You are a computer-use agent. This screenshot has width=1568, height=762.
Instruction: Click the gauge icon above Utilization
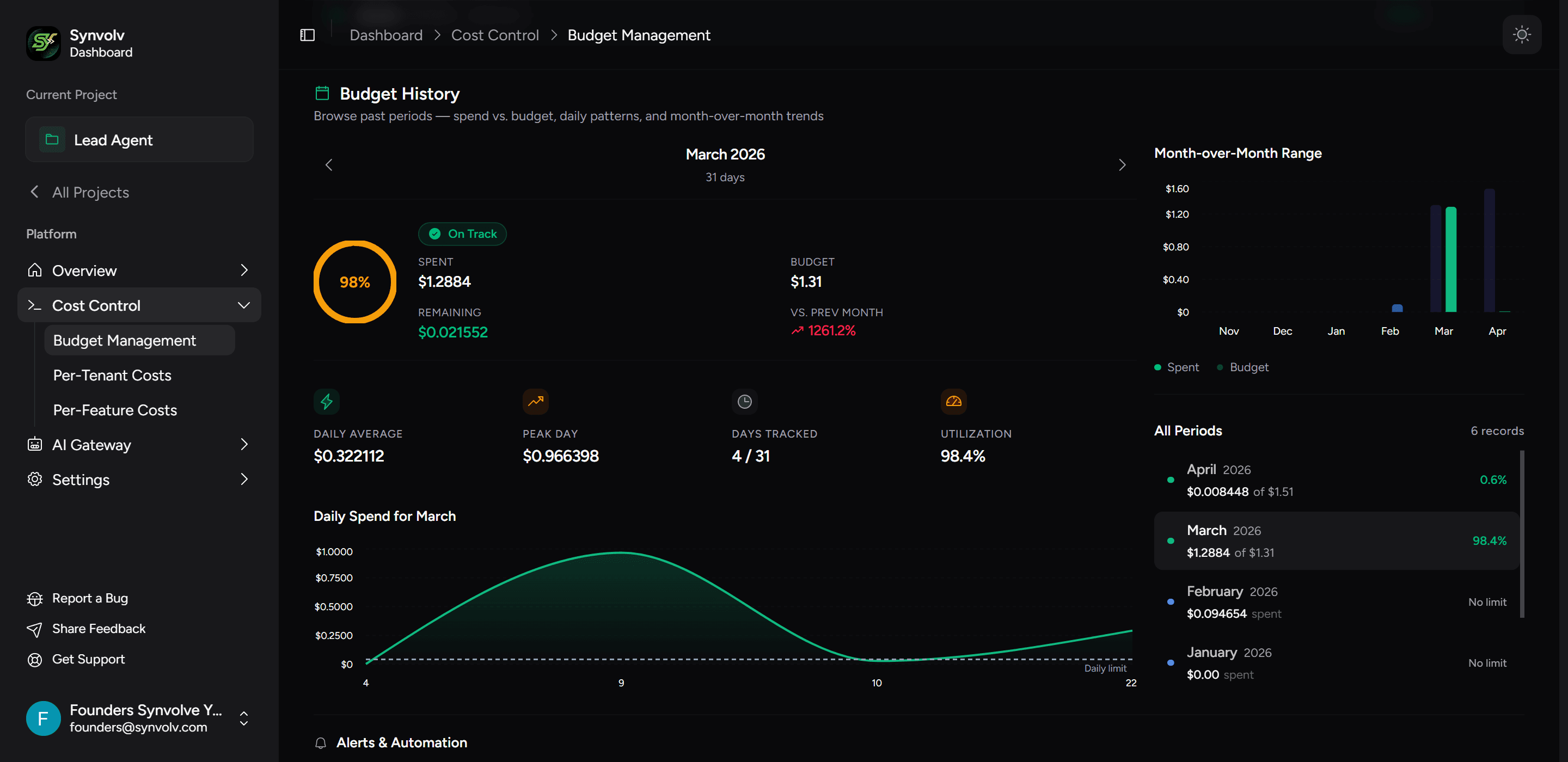coord(953,402)
